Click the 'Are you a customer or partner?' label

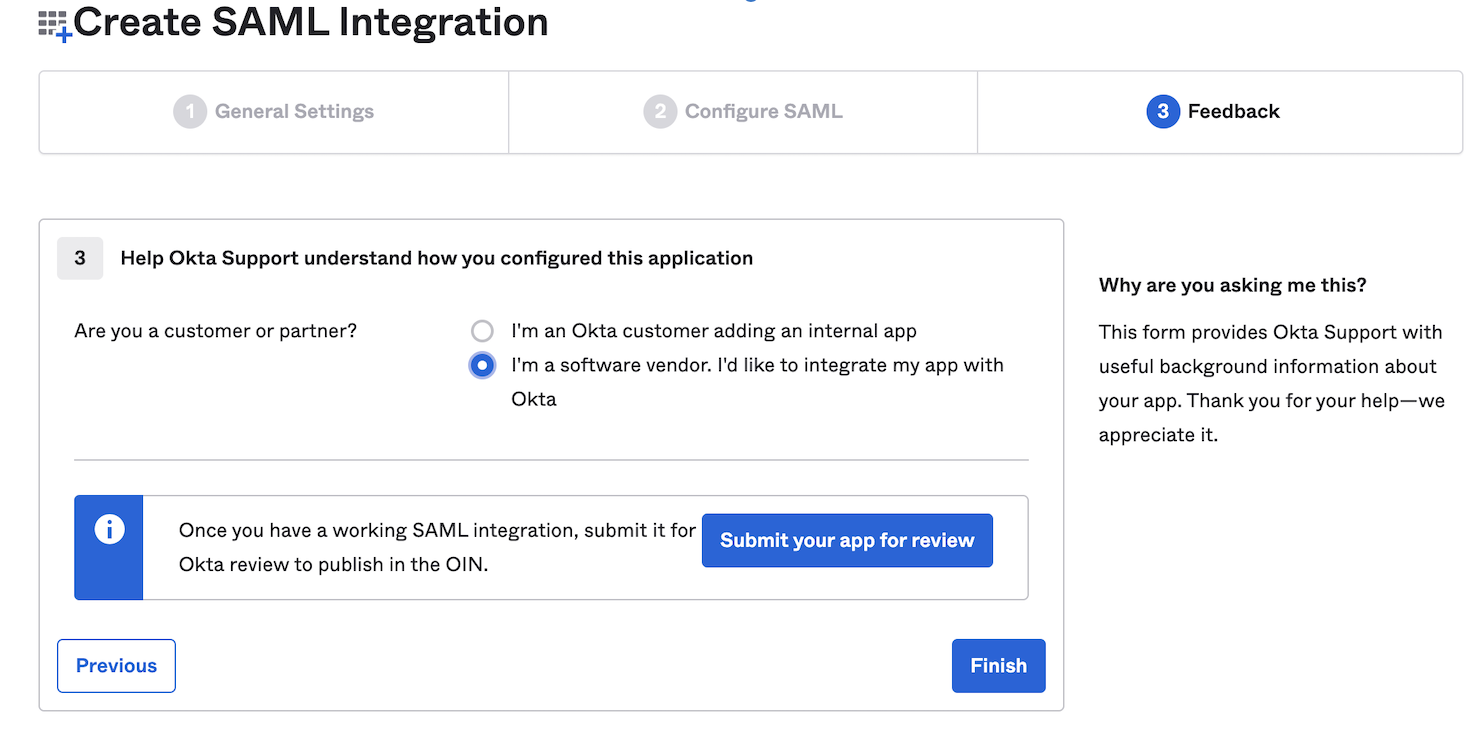(215, 331)
